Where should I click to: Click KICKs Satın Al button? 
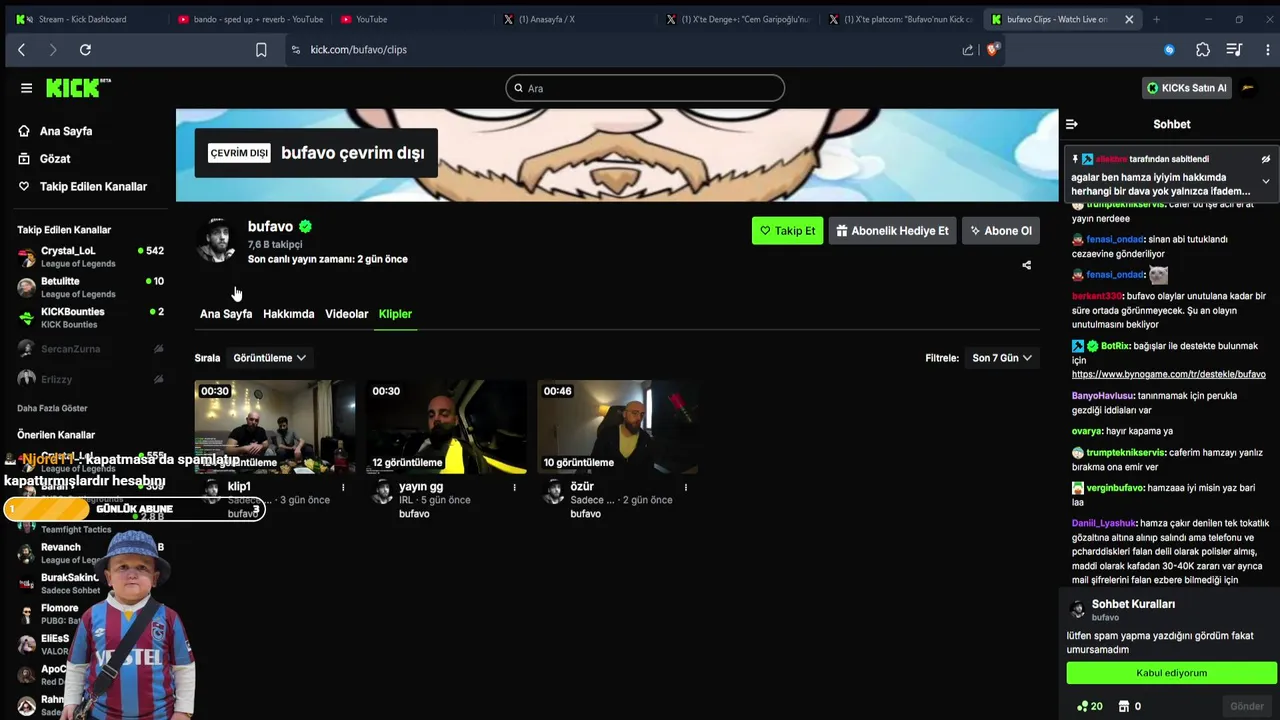[x=1187, y=88]
